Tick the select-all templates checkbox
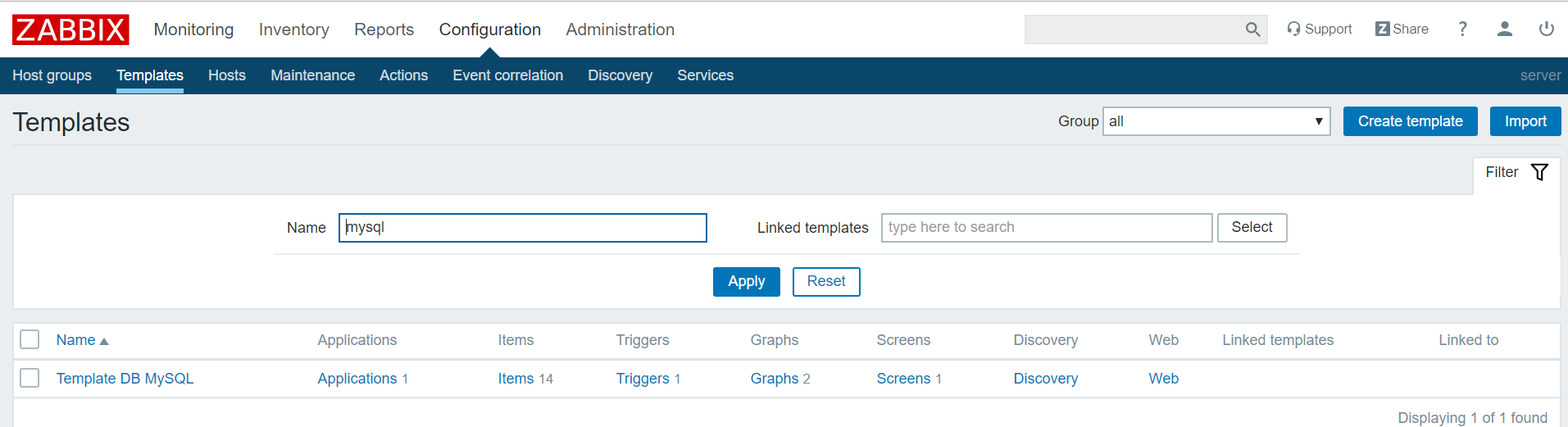This screenshot has height=427, width=1568. [x=30, y=339]
